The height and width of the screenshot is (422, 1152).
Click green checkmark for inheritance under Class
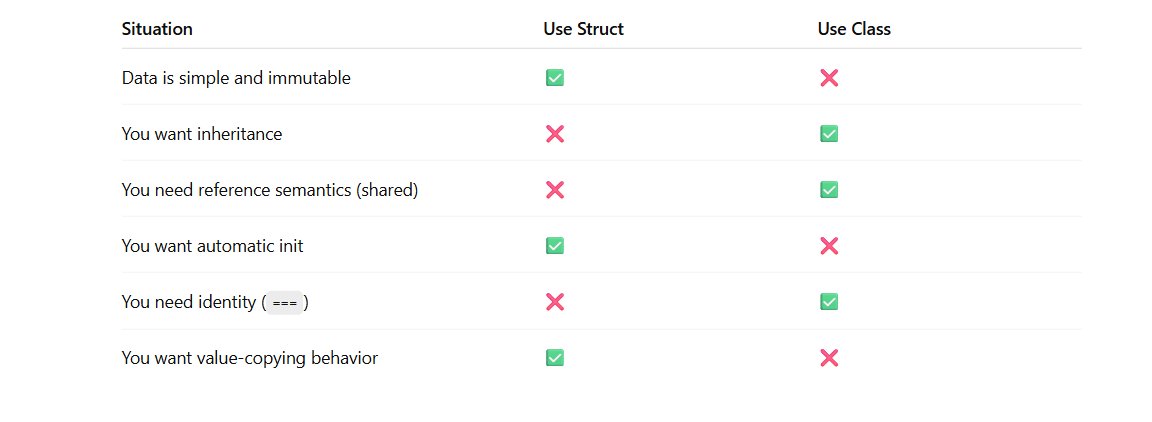tap(829, 134)
